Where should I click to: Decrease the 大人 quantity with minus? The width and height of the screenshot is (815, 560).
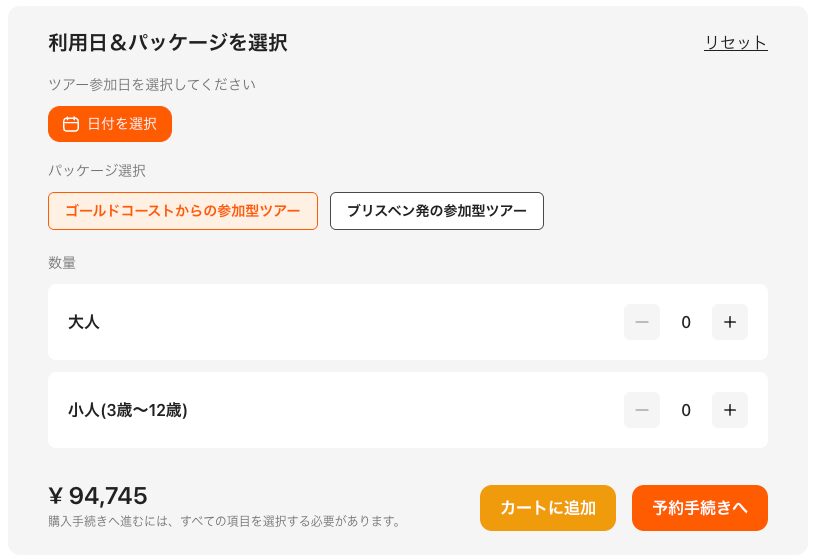(x=642, y=322)
